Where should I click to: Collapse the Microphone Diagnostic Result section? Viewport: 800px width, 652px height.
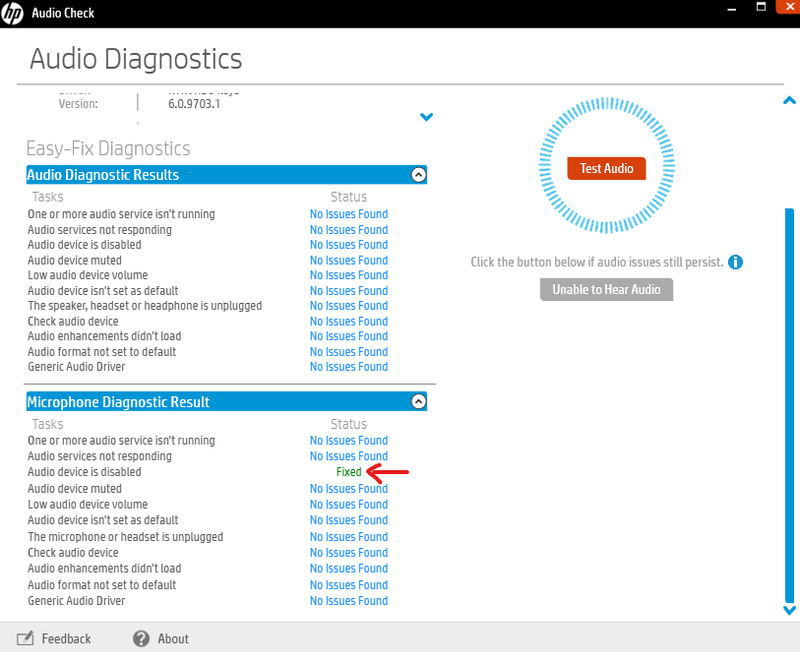(419, 402)
